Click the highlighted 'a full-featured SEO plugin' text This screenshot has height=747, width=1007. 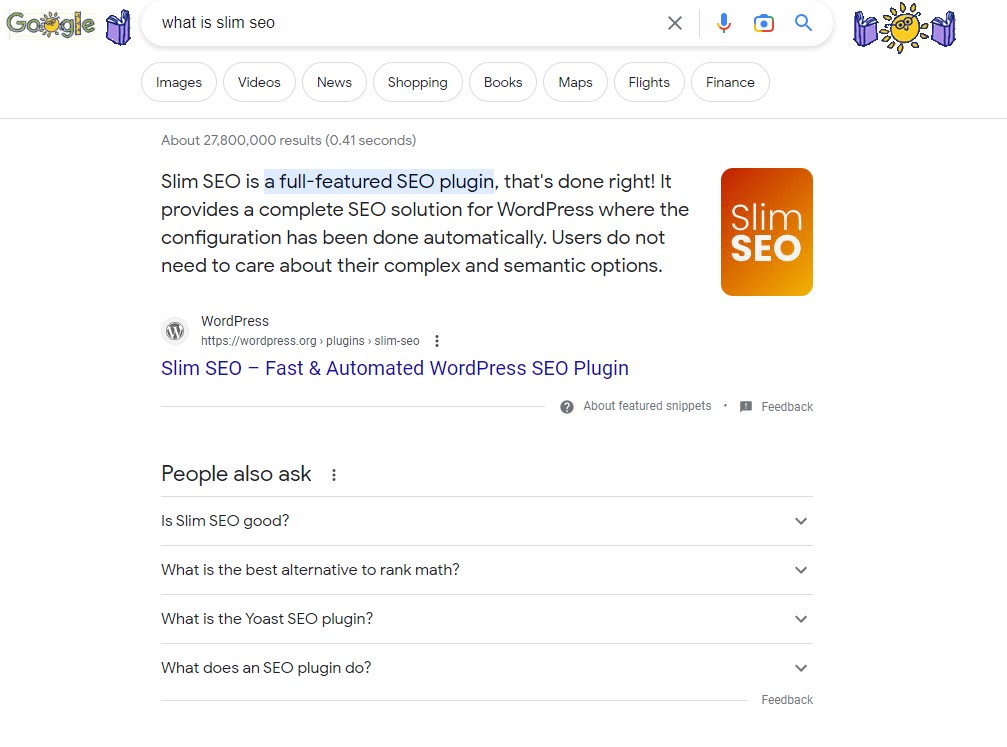click(379, 182)
